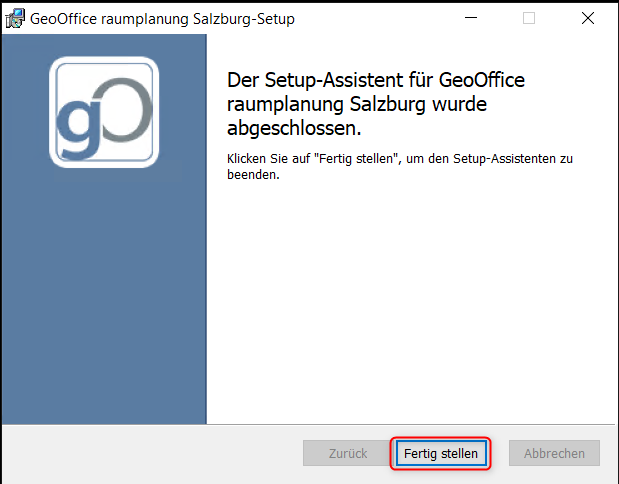This screenshot has width=619, height=484.
Task: Click the heading 'Der Setup-Assistent für GeoOffice'
Action: click(x=376, y=80)
